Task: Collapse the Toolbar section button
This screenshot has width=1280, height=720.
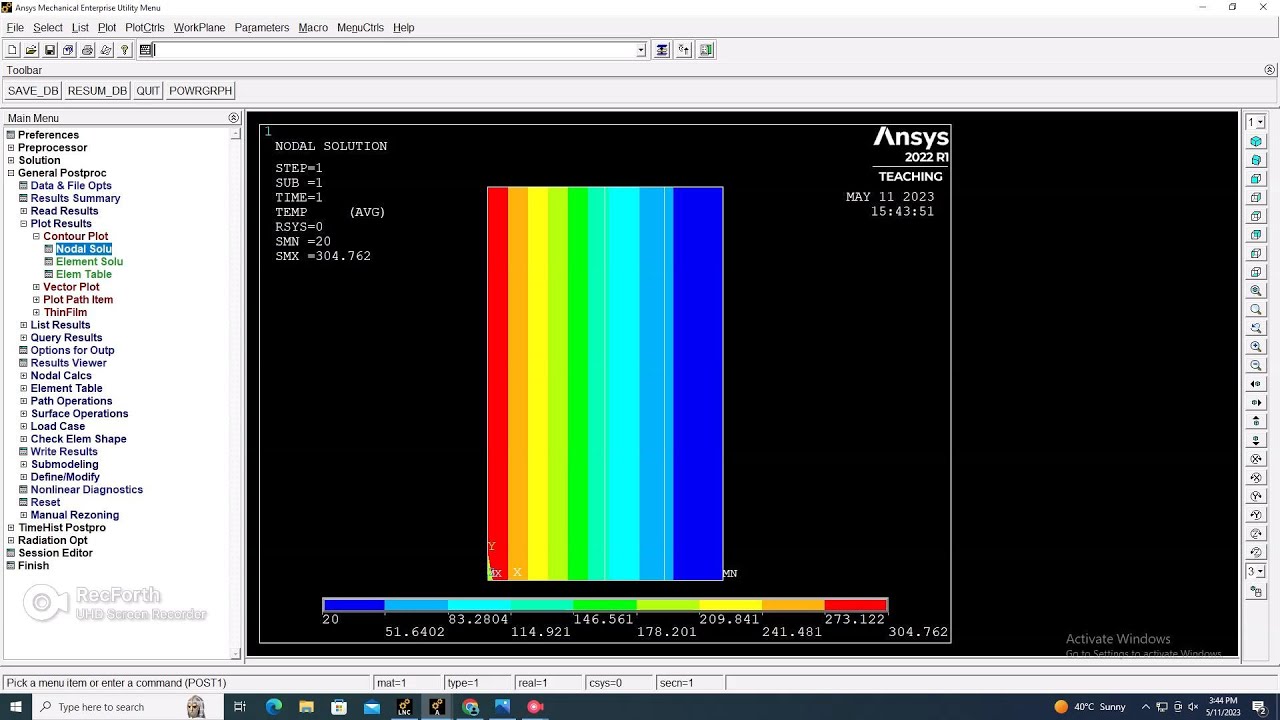Action: 1270,70
